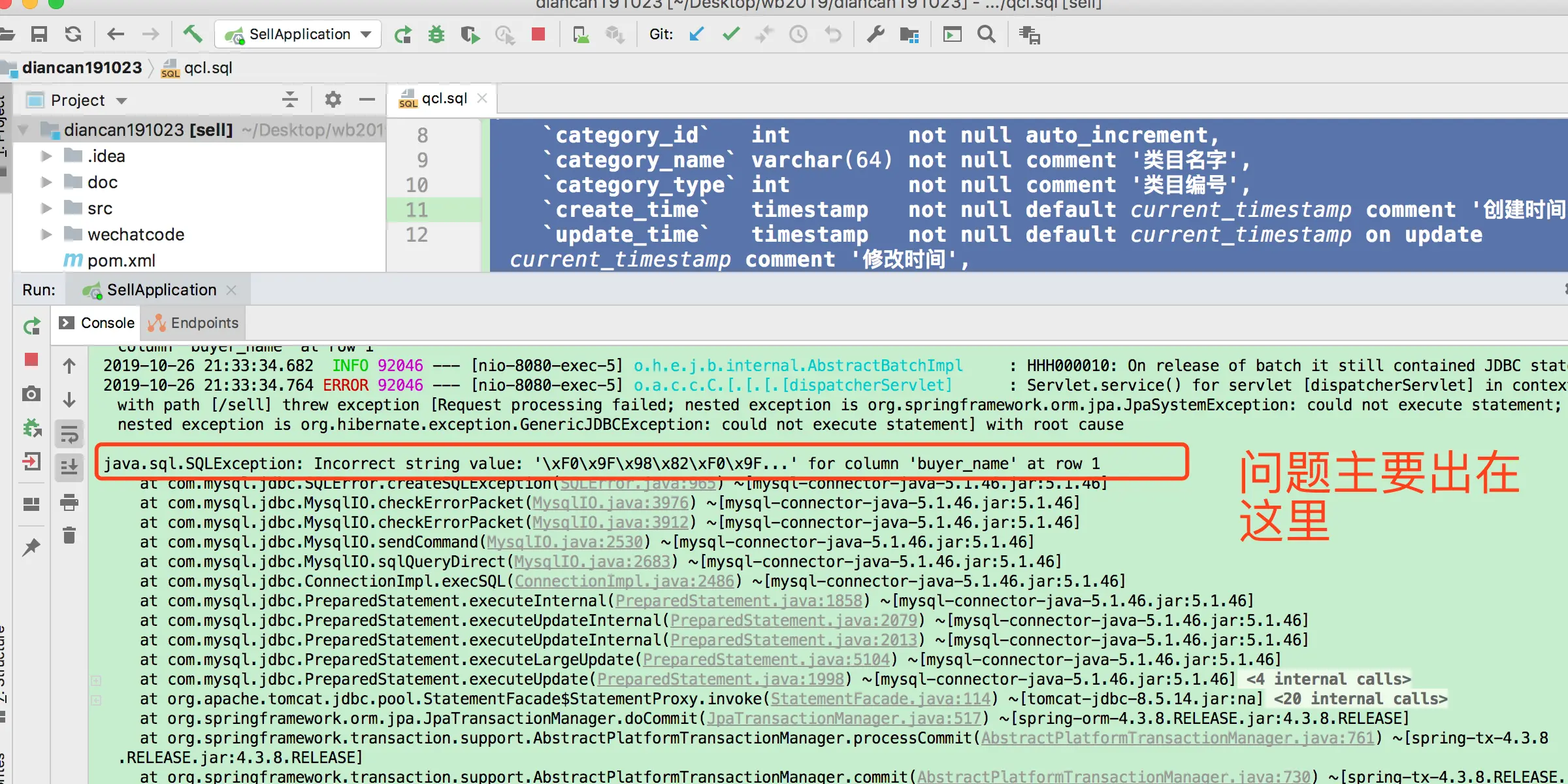Click the Rerun SellApplication icon in the Run panel

[x=31, y=325]
